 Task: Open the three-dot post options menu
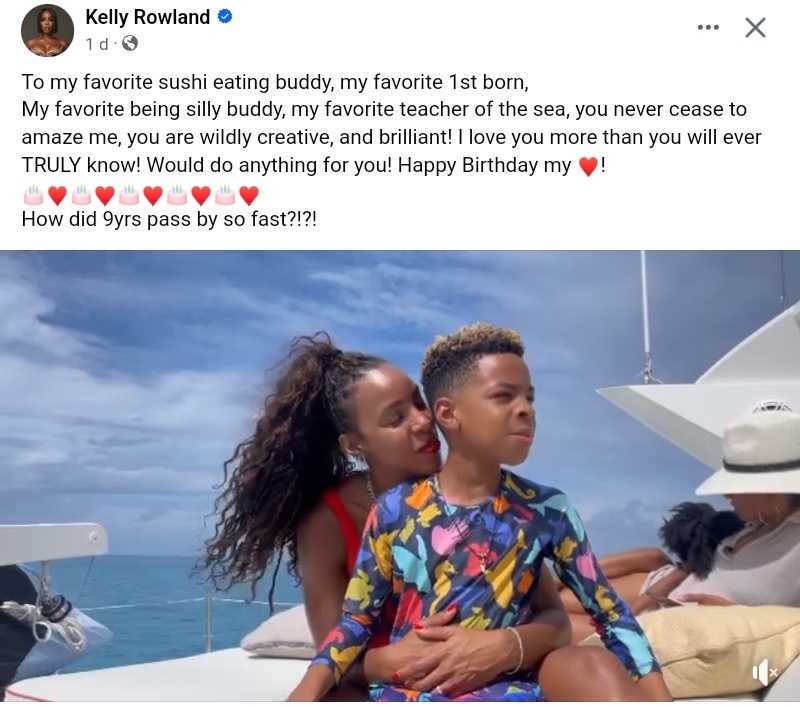tap(708, 27)
